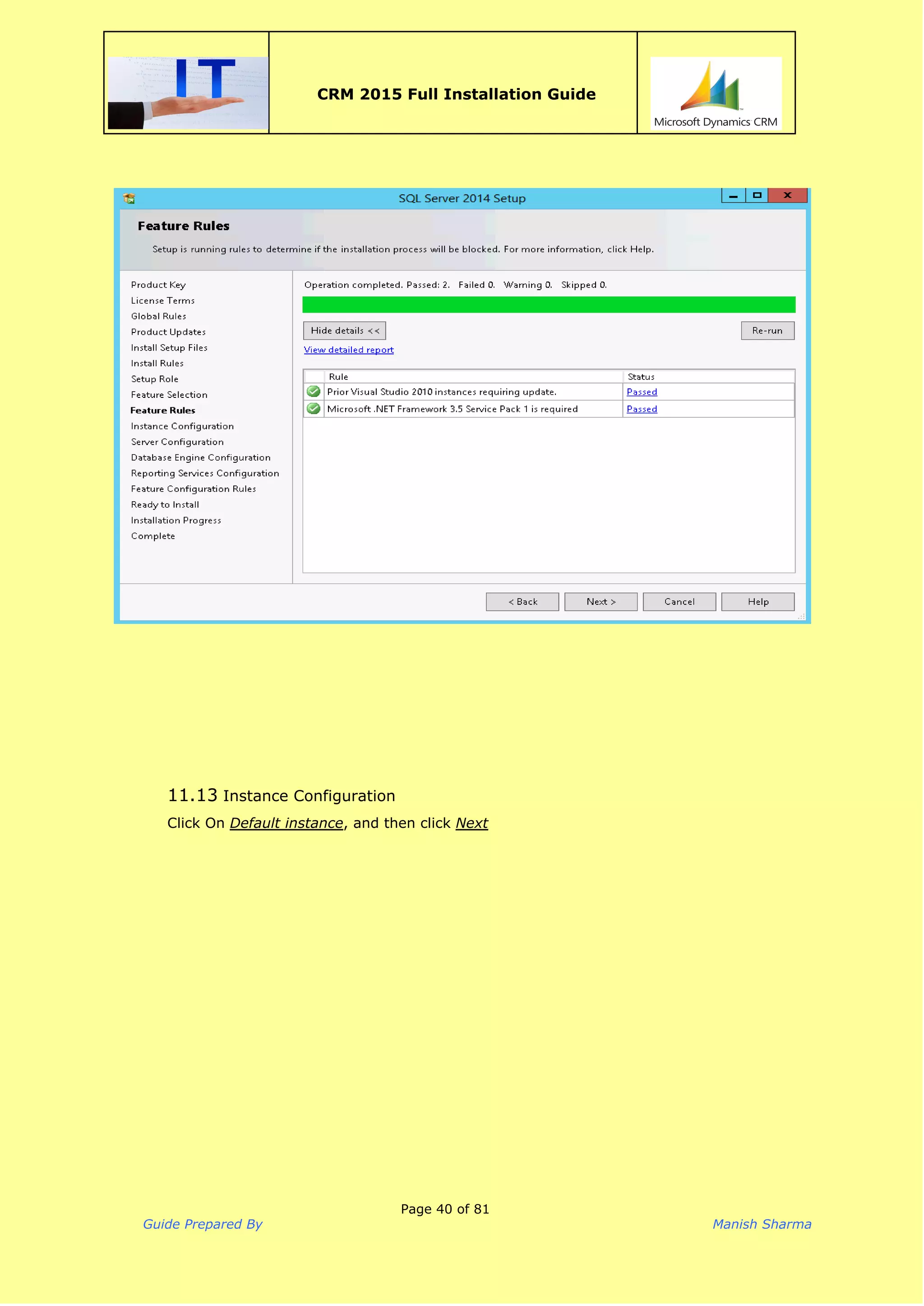Click the Status column header
This screenshot has height=1306, width=924.
(x=710, y=377)
